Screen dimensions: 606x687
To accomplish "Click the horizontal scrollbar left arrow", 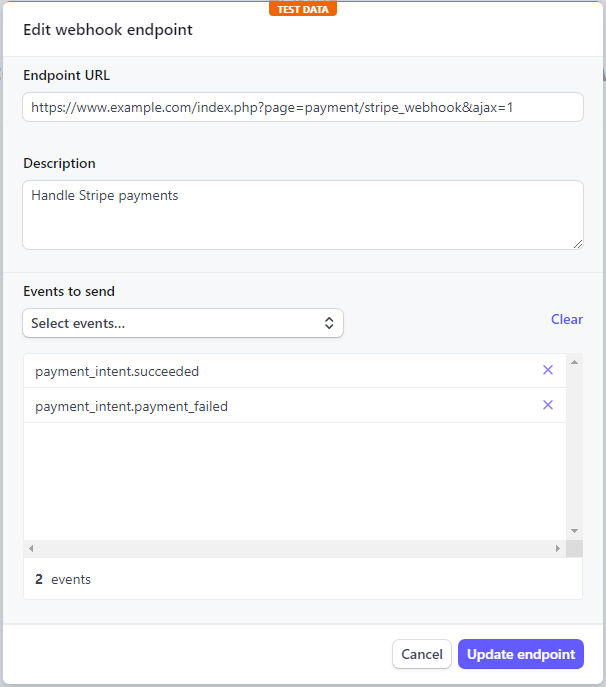I will 32,549.
